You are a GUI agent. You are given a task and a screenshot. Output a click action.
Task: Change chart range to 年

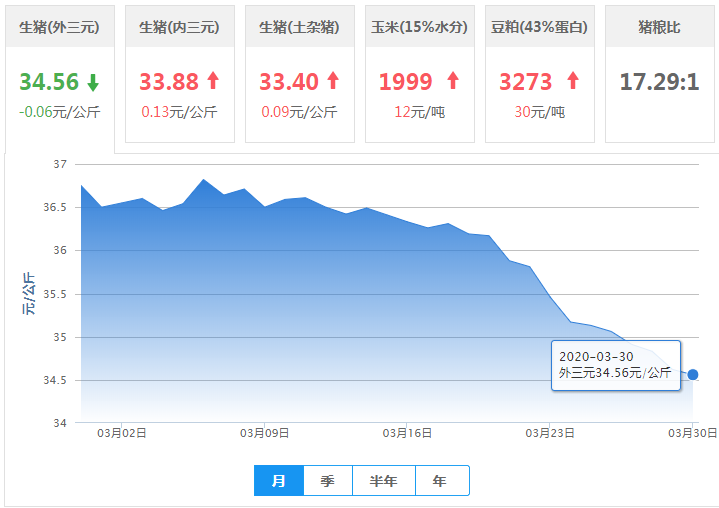point(440,481)
